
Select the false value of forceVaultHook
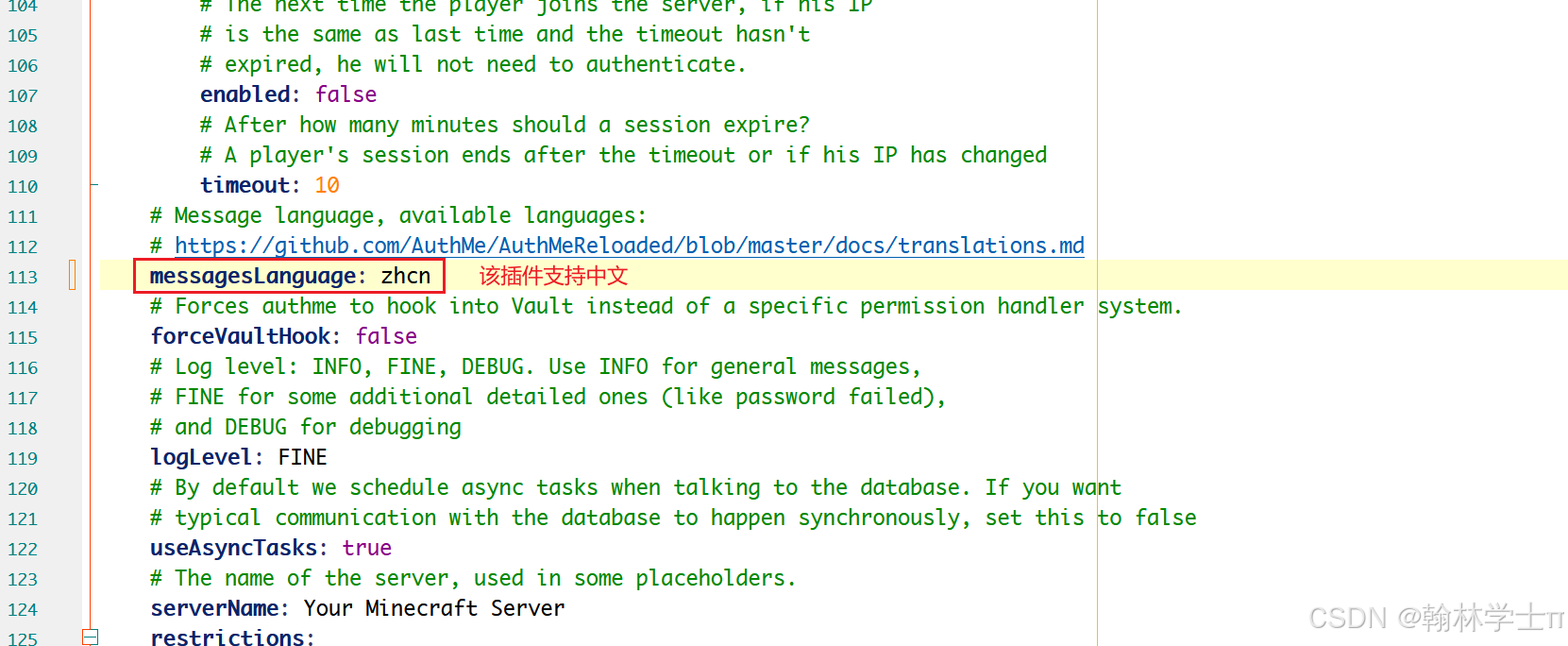coord(386,336)
